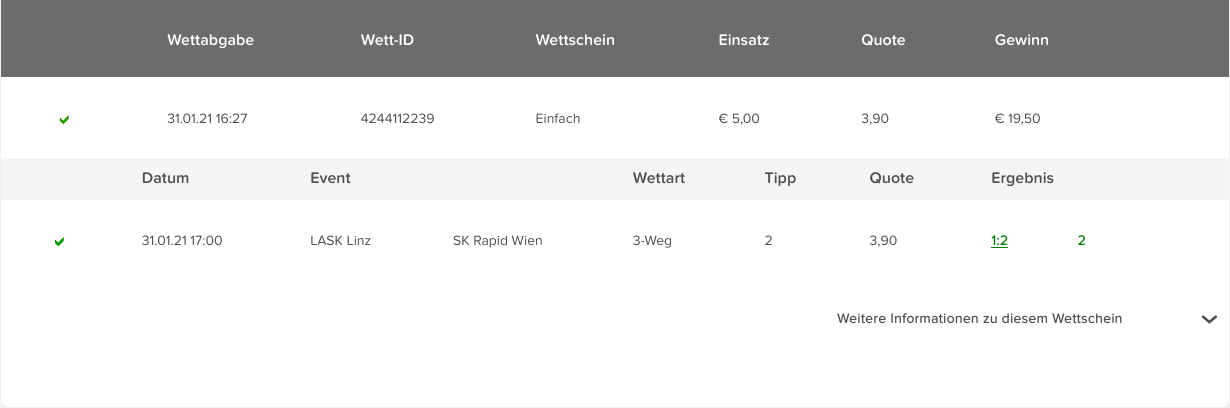Click the Einsatz column header
Screen dimensions: 1230x408
click(743, 40)
